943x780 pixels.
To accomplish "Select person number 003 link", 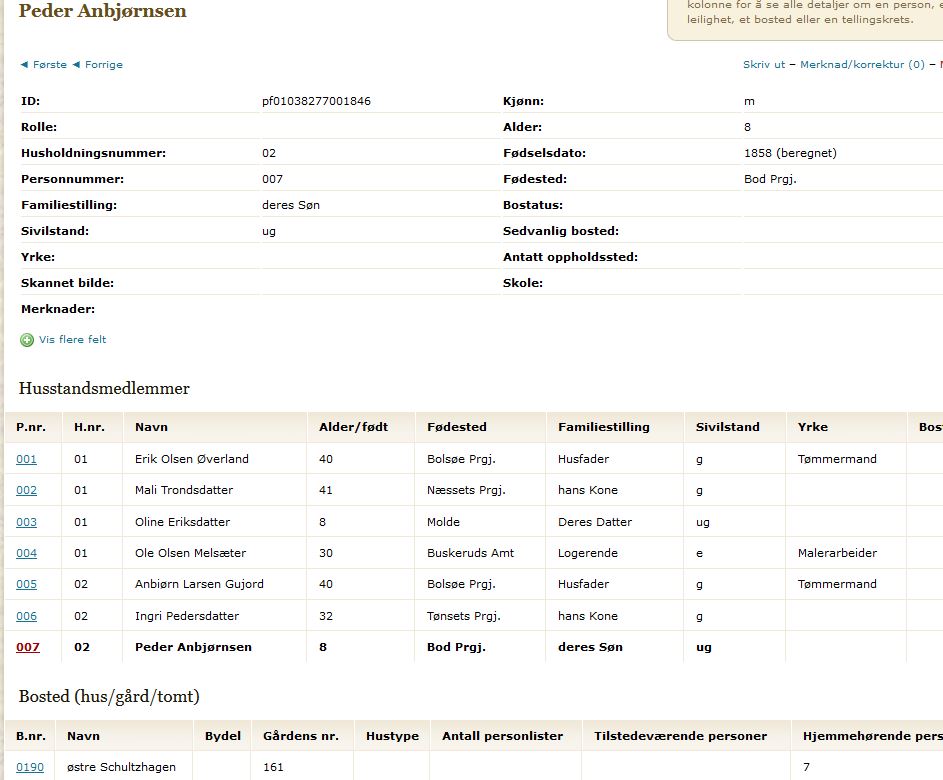I will click(26, 522).
